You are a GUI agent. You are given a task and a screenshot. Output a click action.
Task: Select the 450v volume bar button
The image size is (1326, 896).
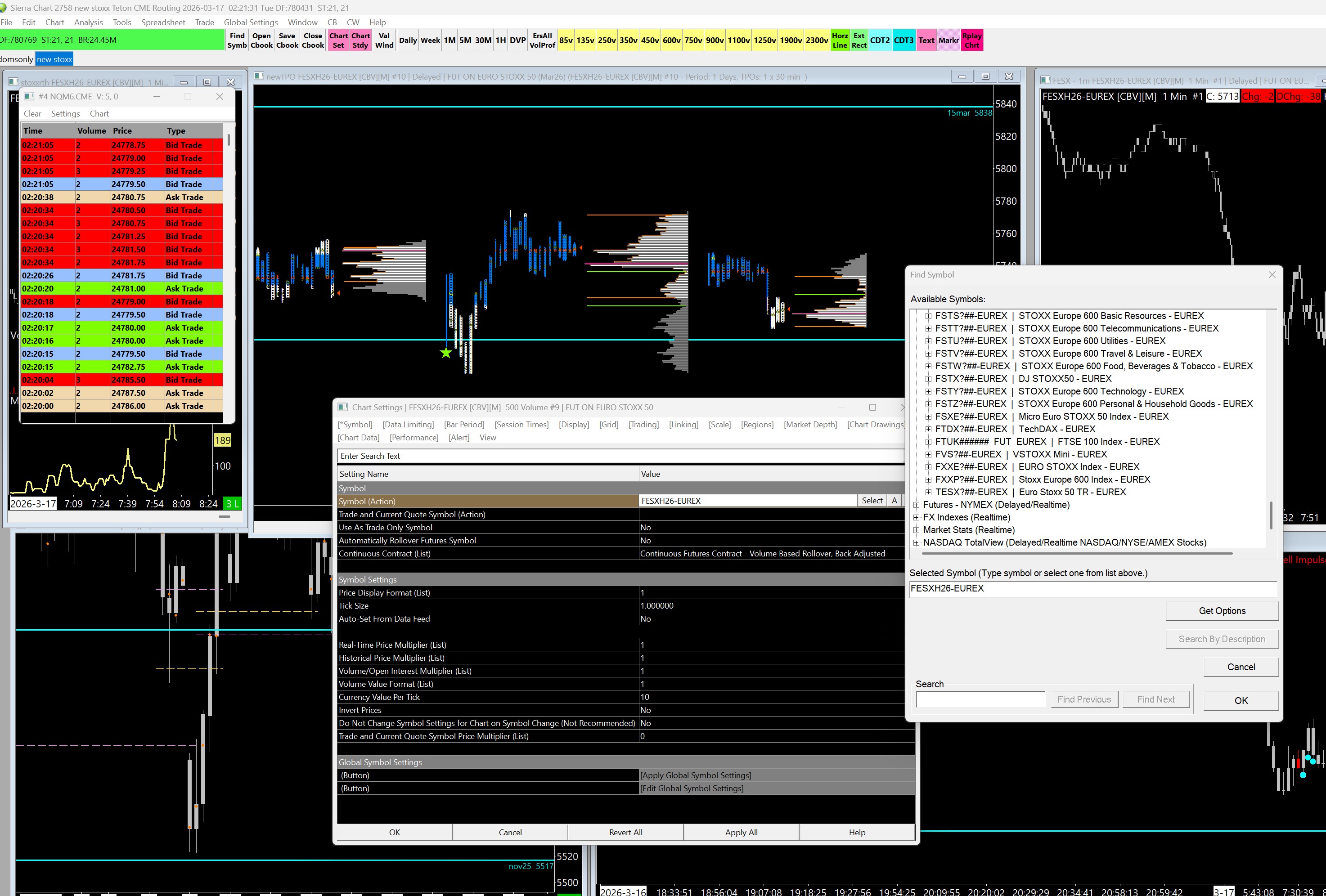tap(650, 40)
